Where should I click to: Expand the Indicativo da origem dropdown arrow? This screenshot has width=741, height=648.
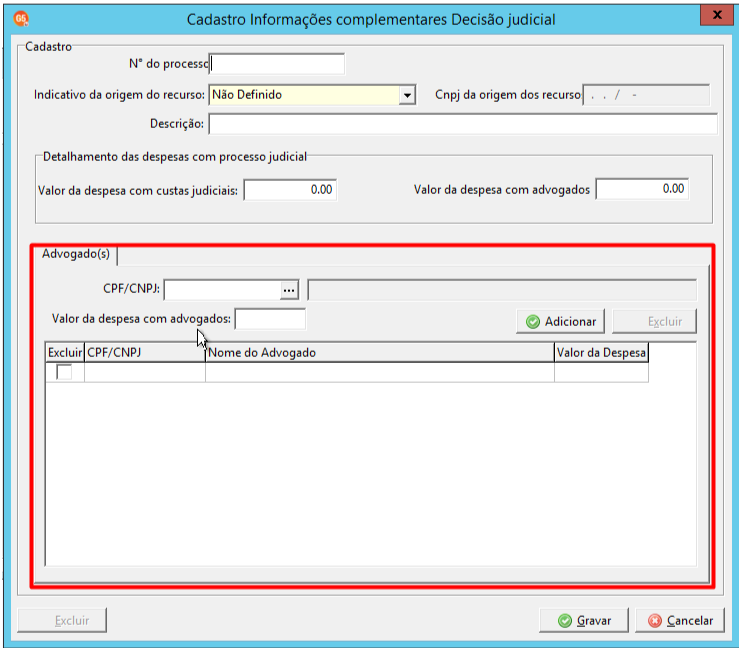click(x=407, y=95)
